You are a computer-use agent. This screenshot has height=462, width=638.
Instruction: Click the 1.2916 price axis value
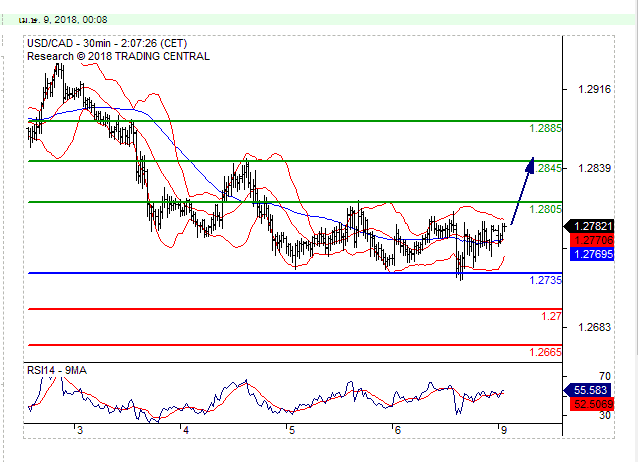(594, 89)
